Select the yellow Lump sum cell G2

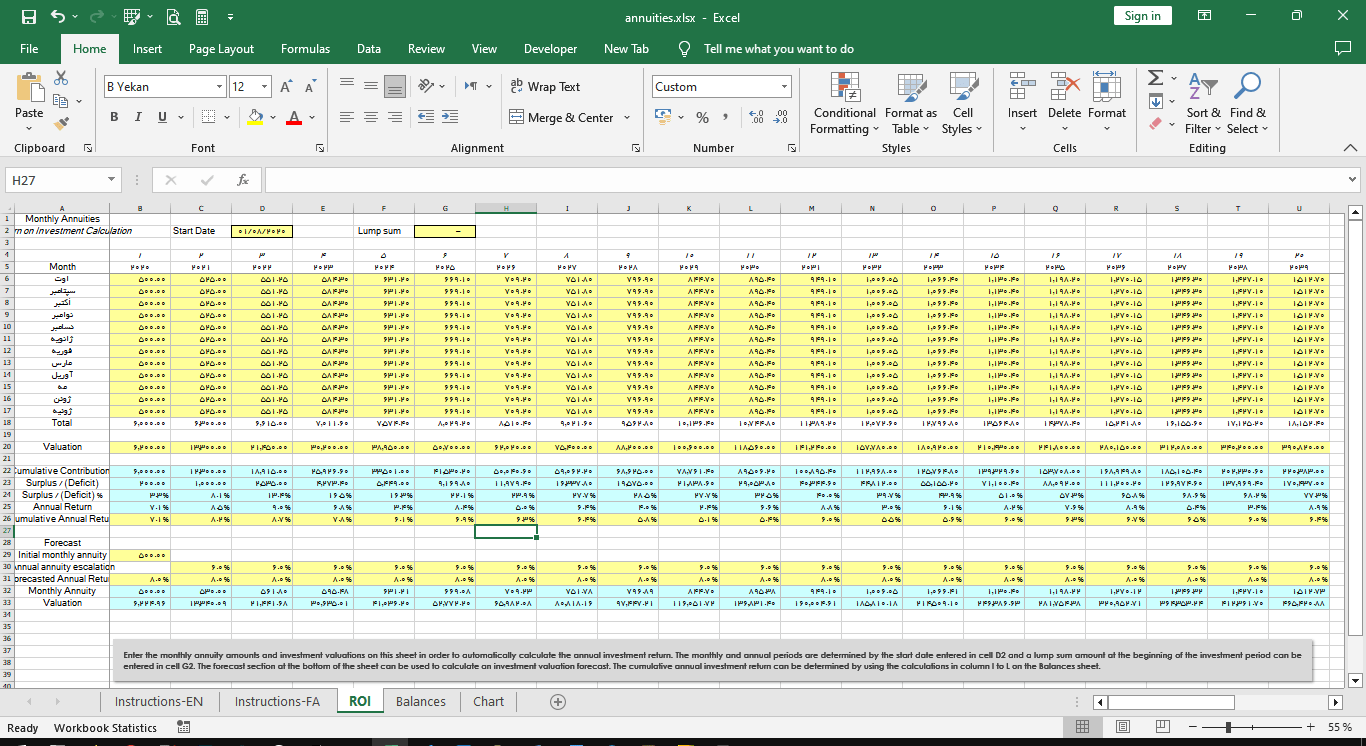(444, 231)
